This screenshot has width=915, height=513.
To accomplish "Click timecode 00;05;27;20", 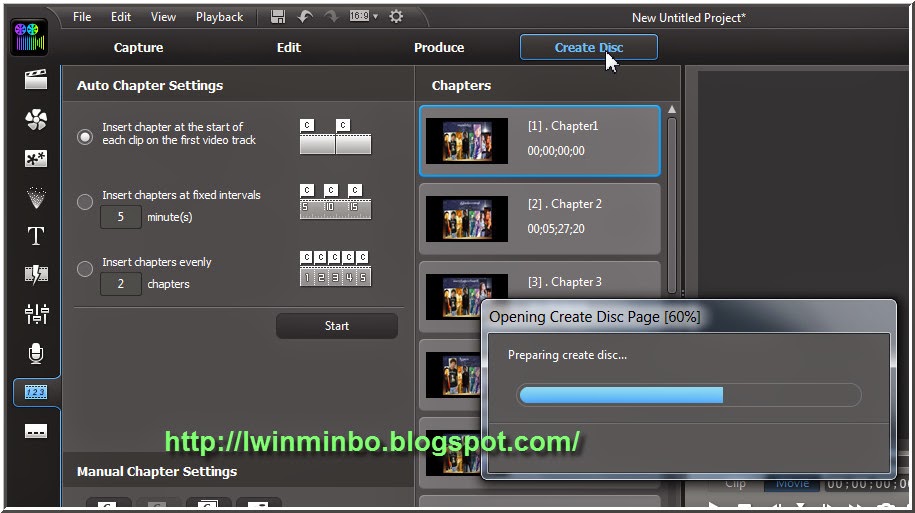I will pos(556,229).
